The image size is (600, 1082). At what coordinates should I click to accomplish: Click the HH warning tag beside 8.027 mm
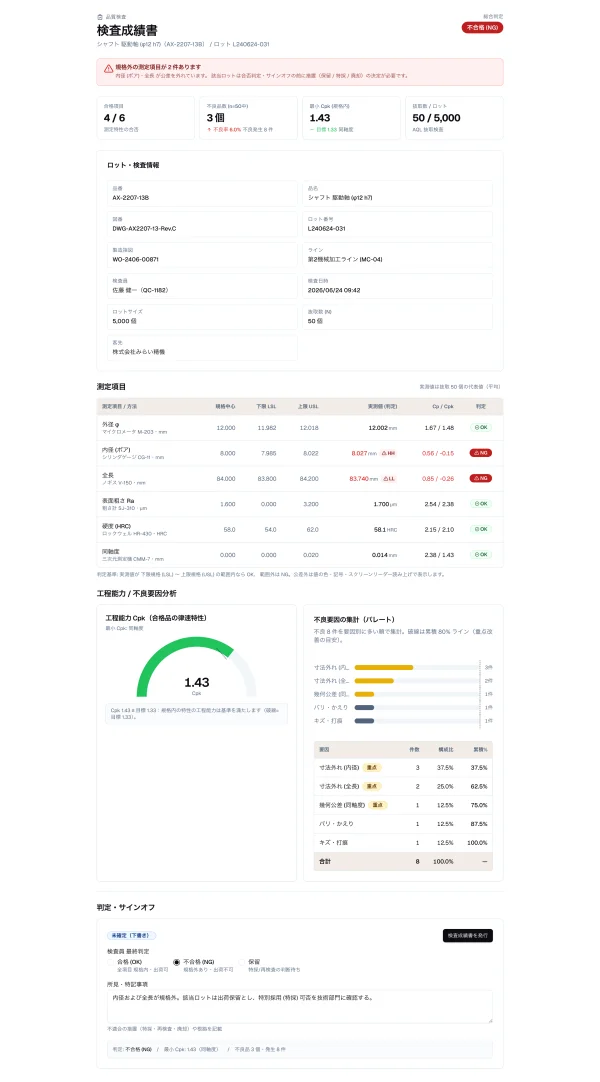pos(388,453)
